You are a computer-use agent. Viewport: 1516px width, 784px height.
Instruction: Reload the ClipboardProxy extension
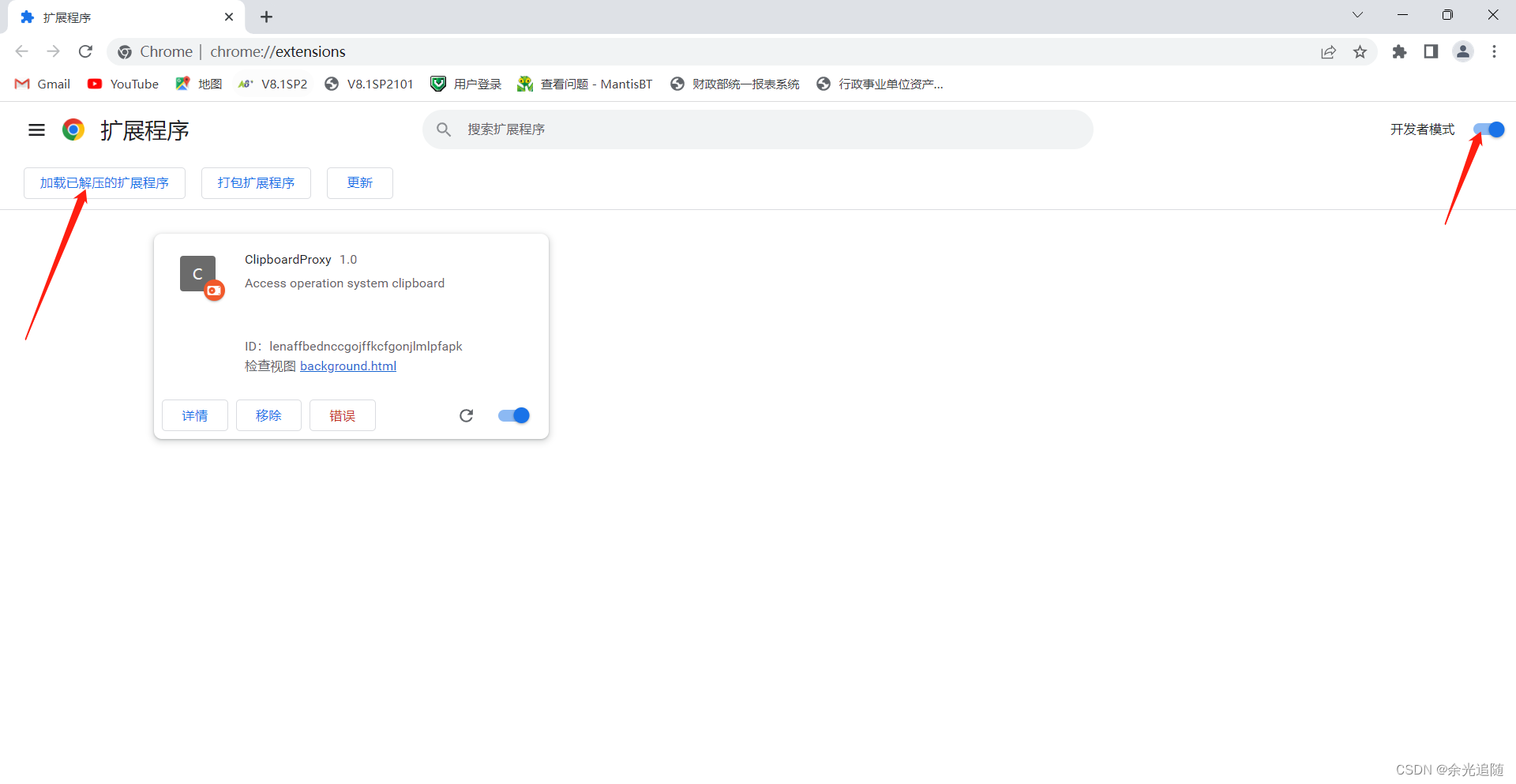pyautogui.click(x=467, y=415)
